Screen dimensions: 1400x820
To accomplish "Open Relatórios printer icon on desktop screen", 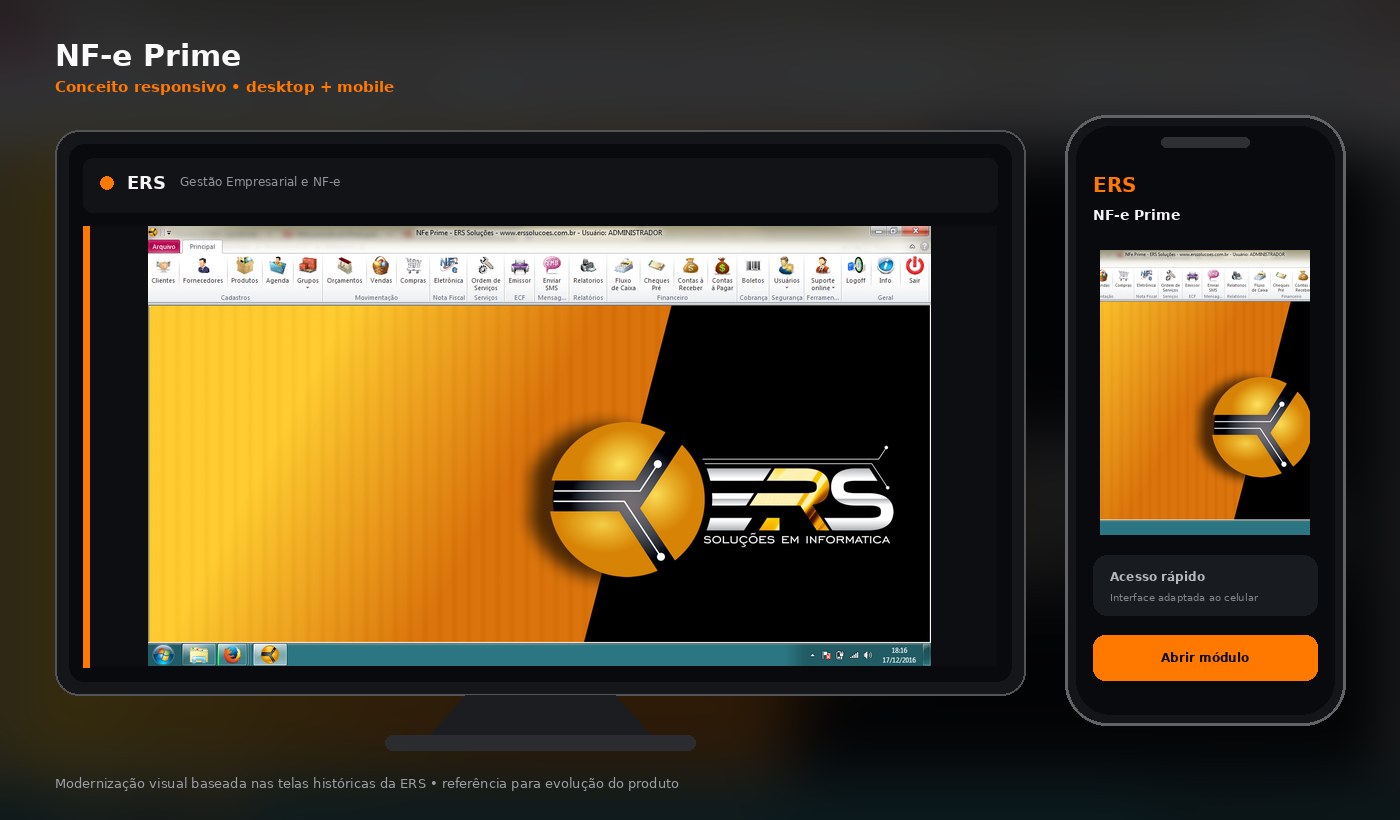I will pyautogui.click(x=588, y=271).
